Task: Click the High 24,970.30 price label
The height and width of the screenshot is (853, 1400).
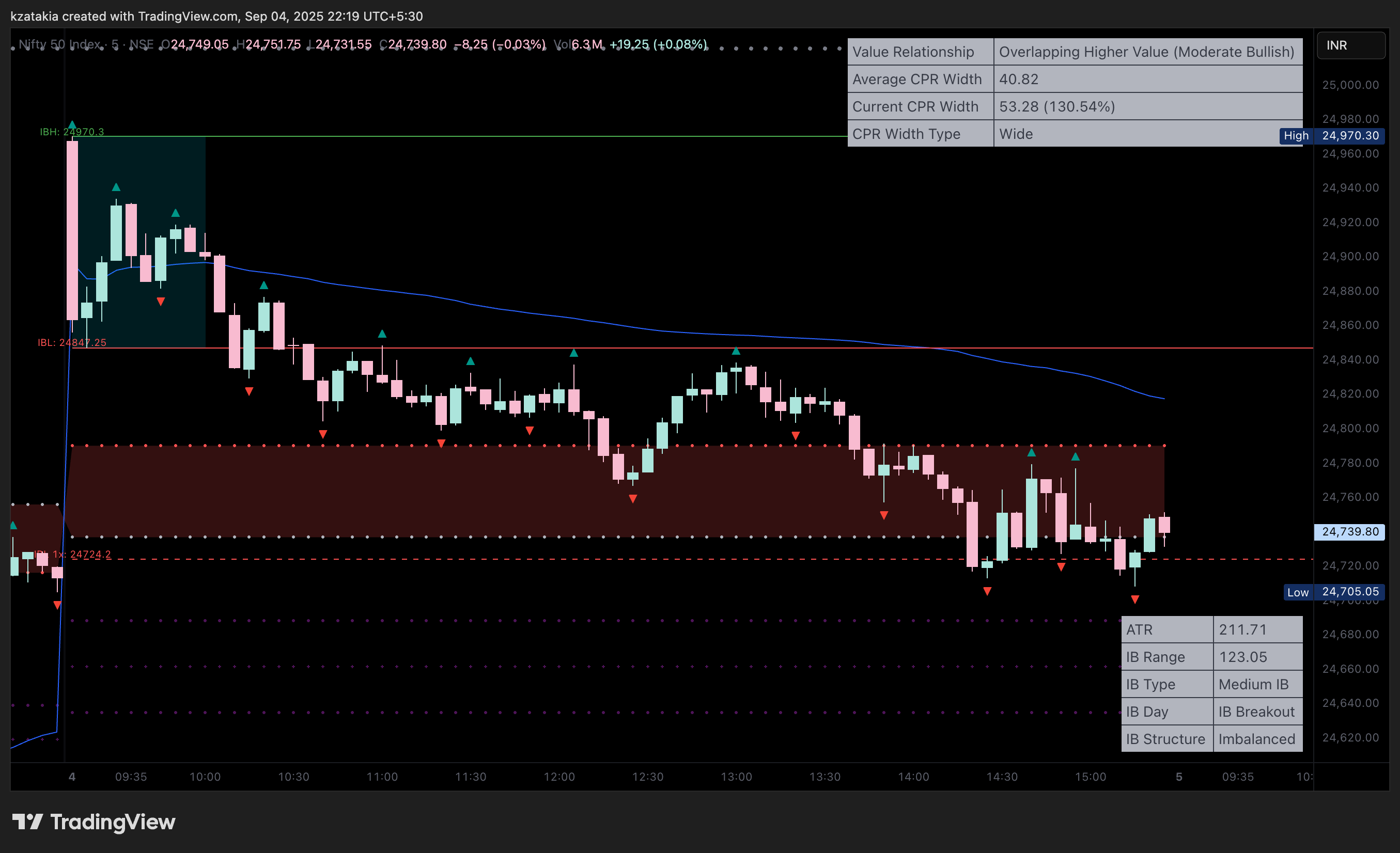Action: coord(1332,136)
